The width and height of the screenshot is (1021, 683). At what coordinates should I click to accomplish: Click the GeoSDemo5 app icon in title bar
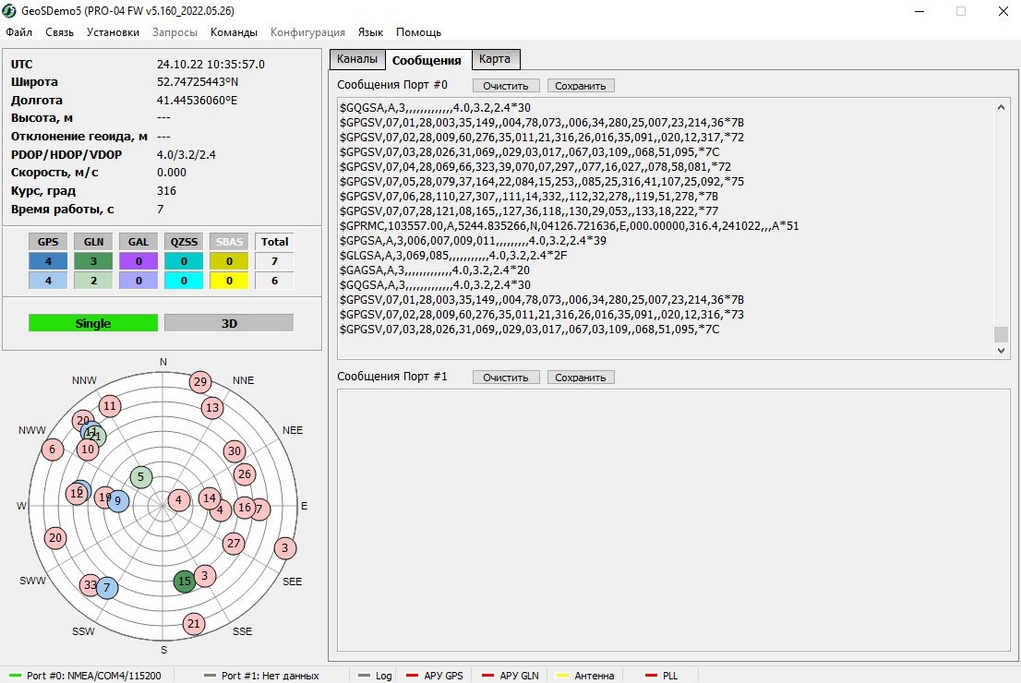pyautogui.click(x=10, y=11)
